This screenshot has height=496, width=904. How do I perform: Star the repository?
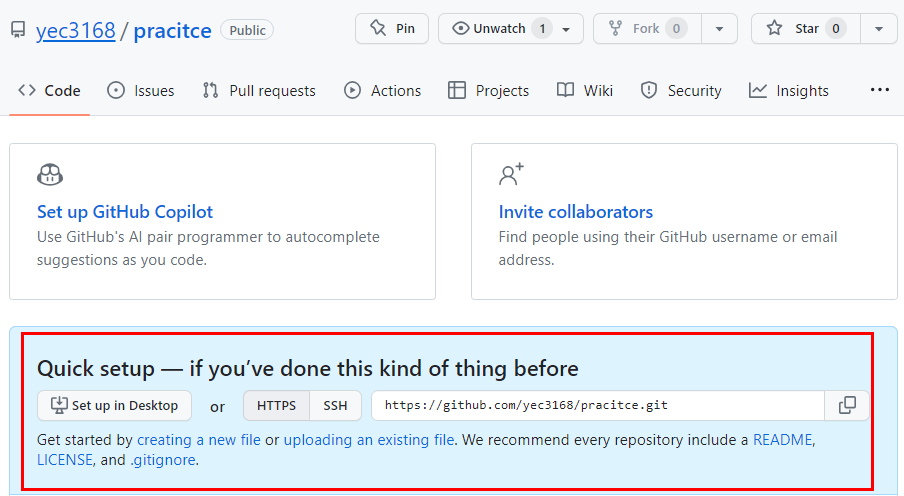pyautogui.click(x=806, y=28)
